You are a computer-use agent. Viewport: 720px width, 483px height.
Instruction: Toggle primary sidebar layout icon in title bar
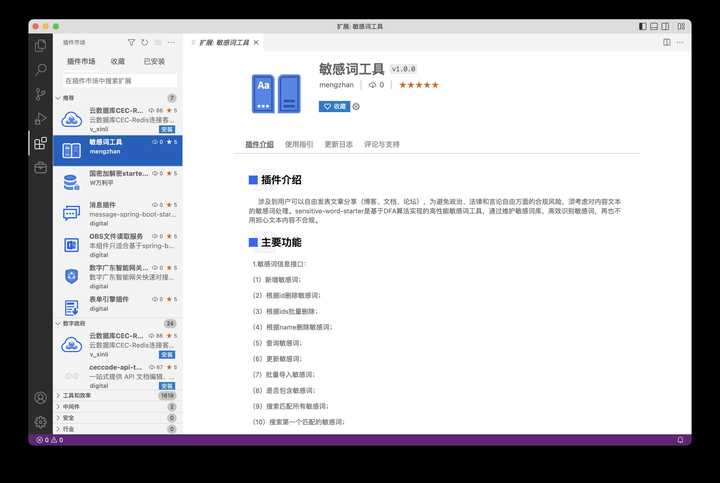pyautogui.click(x=643, y=26)
